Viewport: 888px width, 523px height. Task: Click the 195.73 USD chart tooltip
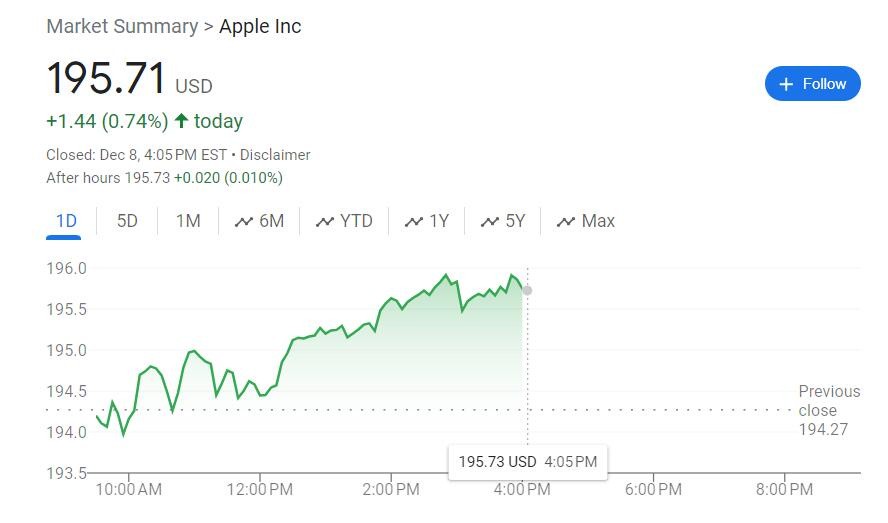pos(527,462)
